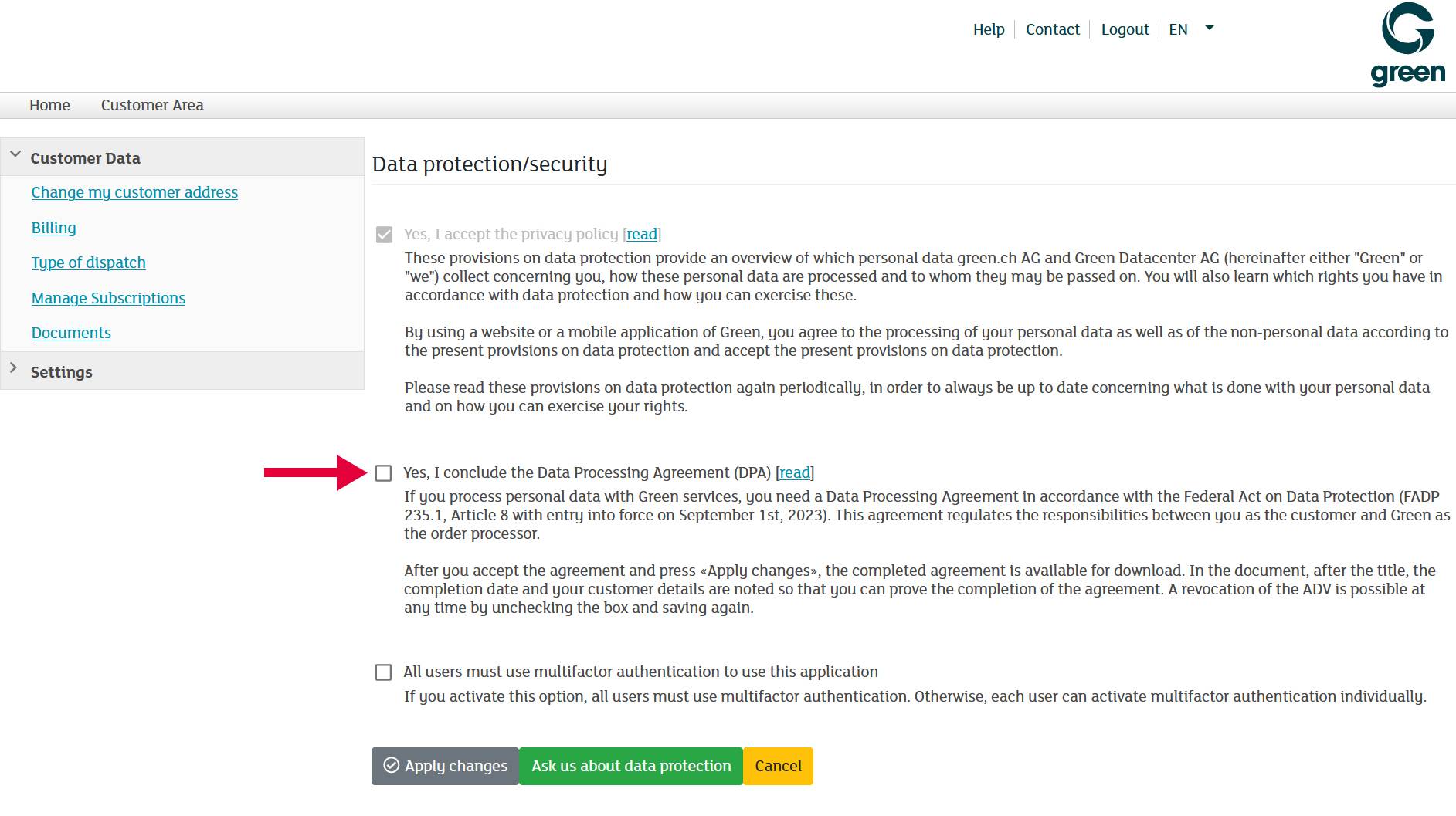Go to the Home menu item
The height and width of the screenshot is (816, 1456).
[49, 105]
